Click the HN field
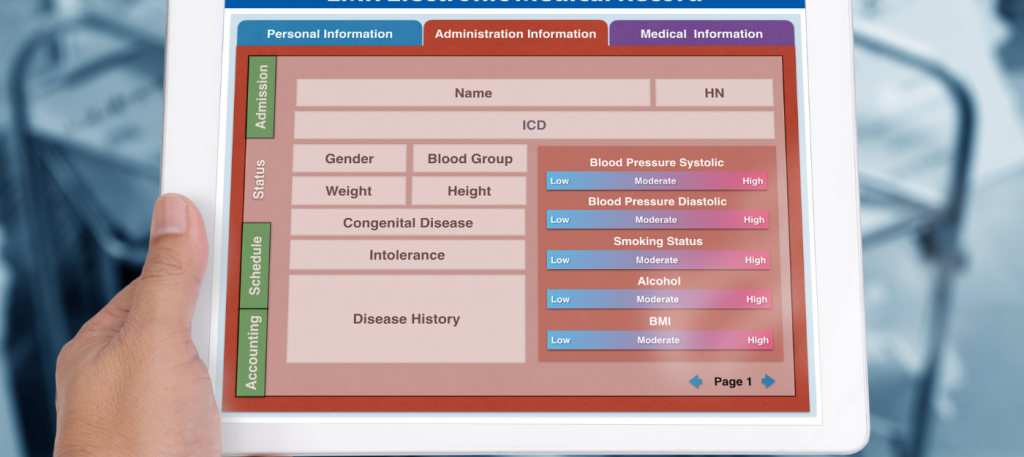This screenshot has height=457, width=1024. point(714,93)
